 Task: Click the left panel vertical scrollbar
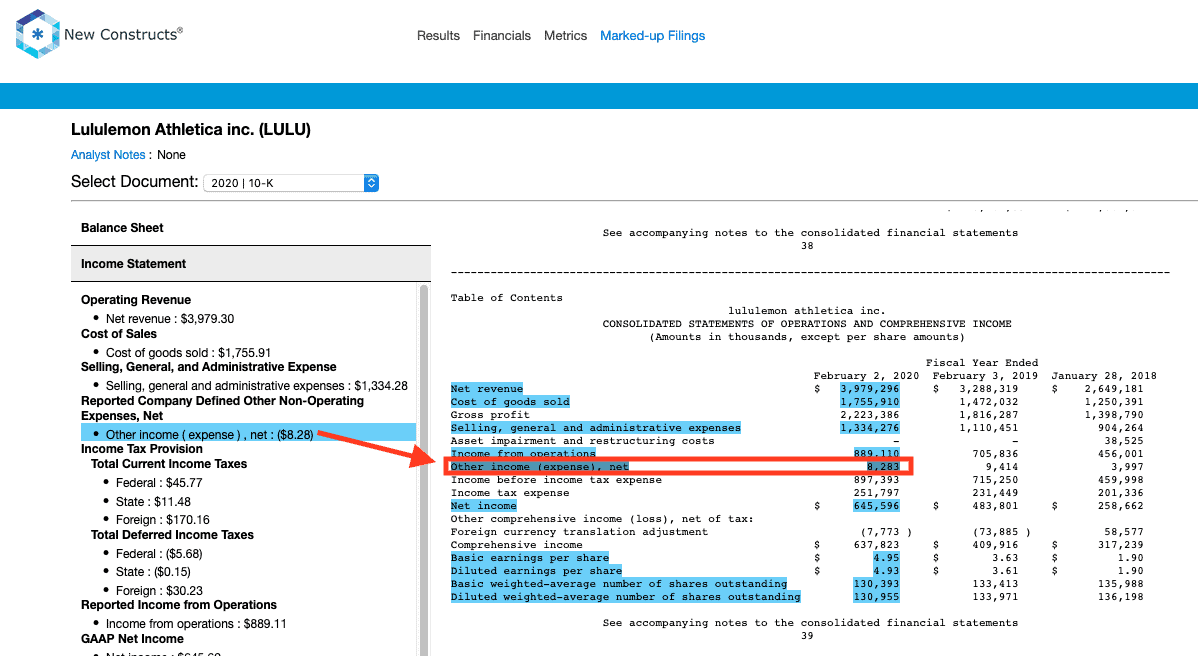pyautogui.click(x=424, y=470)
